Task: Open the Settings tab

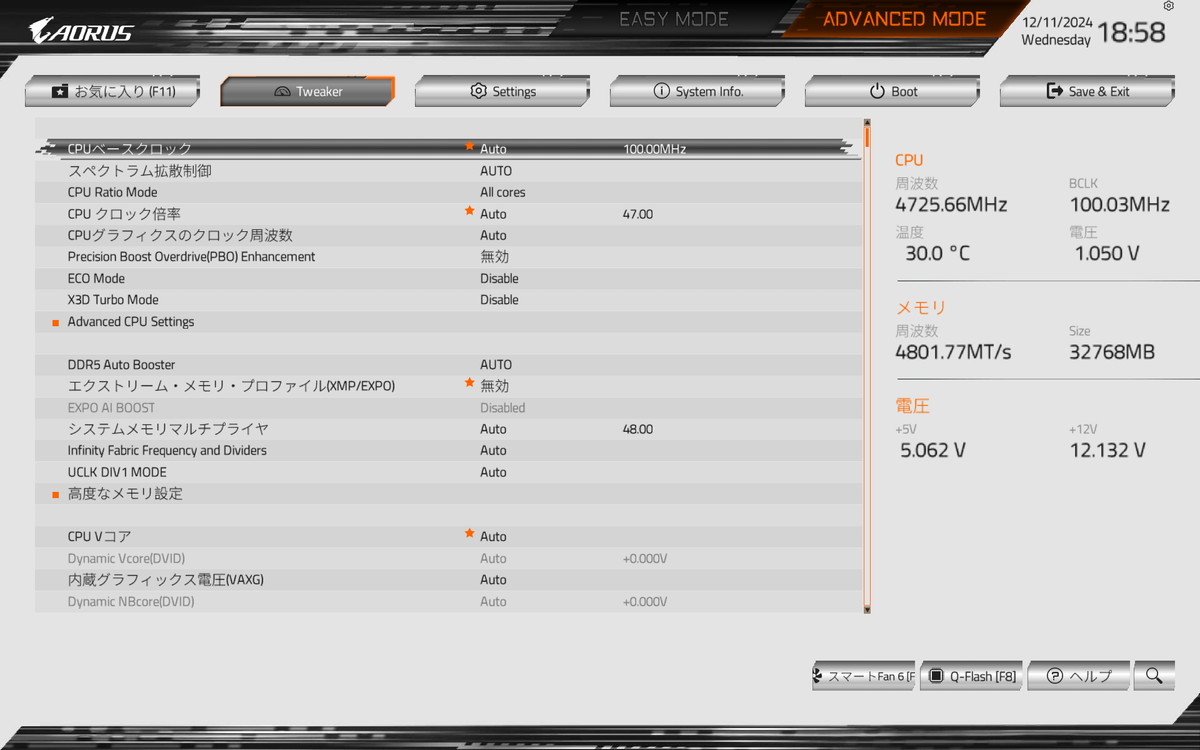Action: [502, 91]
